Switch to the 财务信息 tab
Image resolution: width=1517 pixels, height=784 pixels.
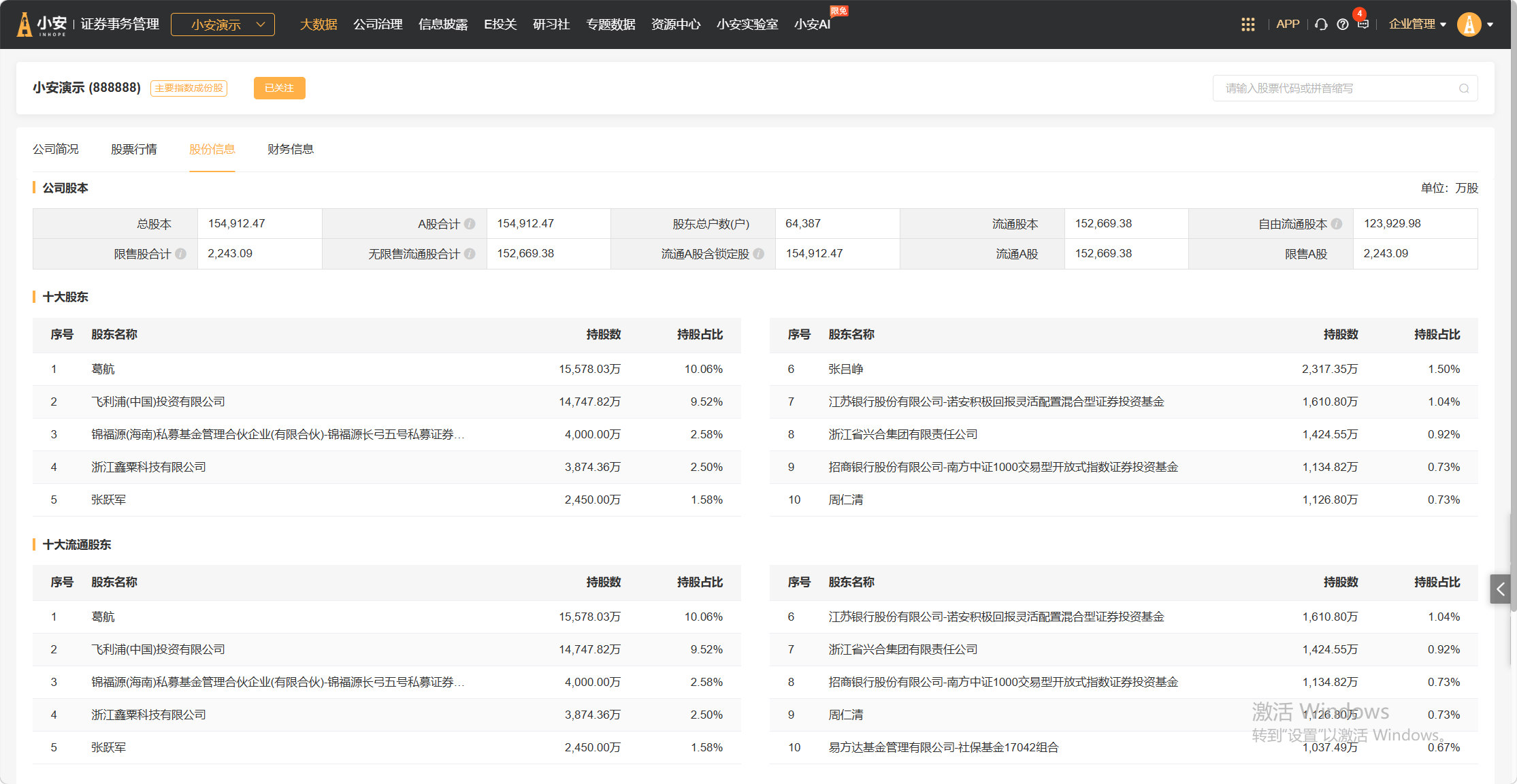click(290, 149)
